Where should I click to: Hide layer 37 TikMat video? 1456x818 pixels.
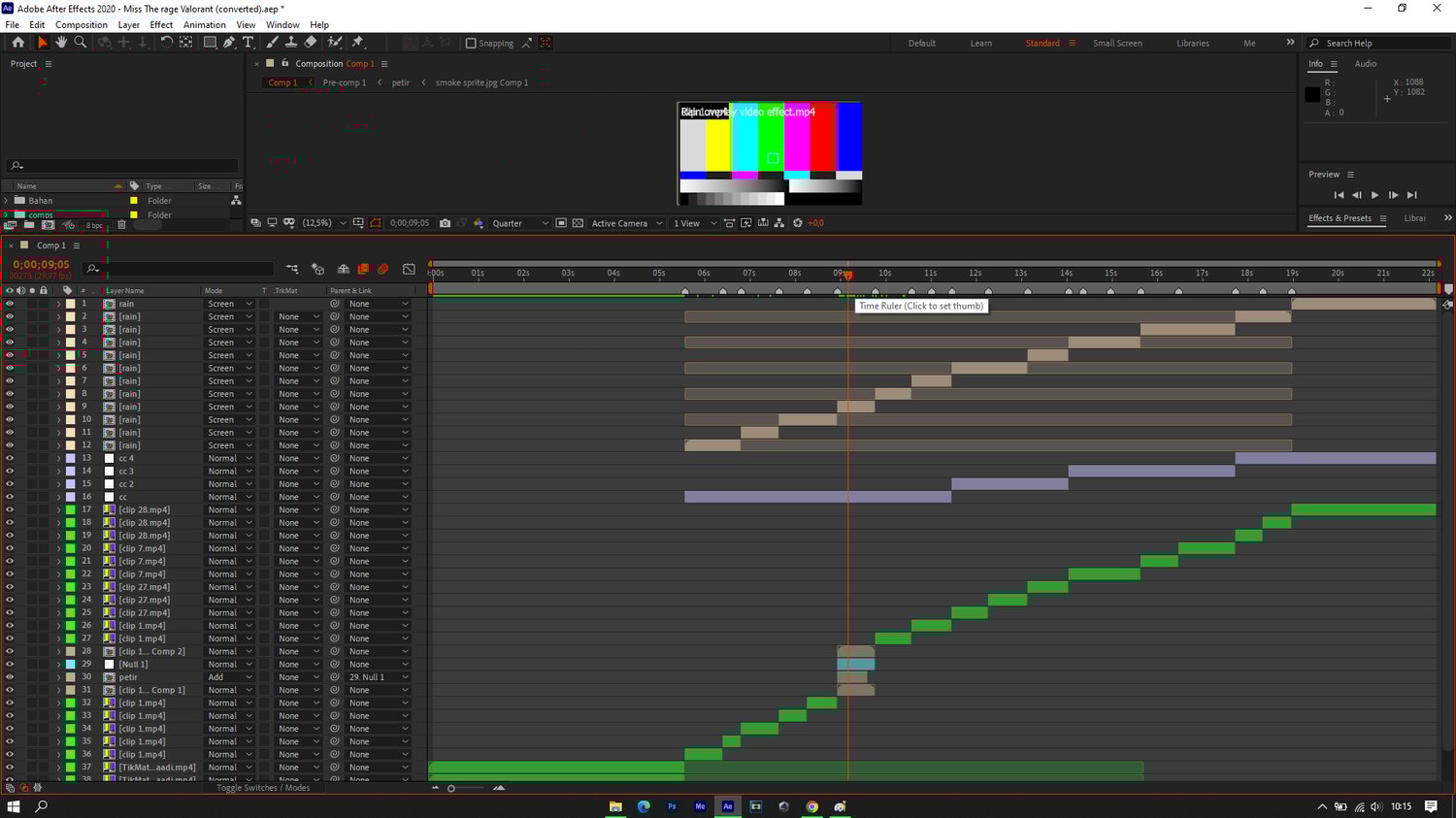coord(10,768)
